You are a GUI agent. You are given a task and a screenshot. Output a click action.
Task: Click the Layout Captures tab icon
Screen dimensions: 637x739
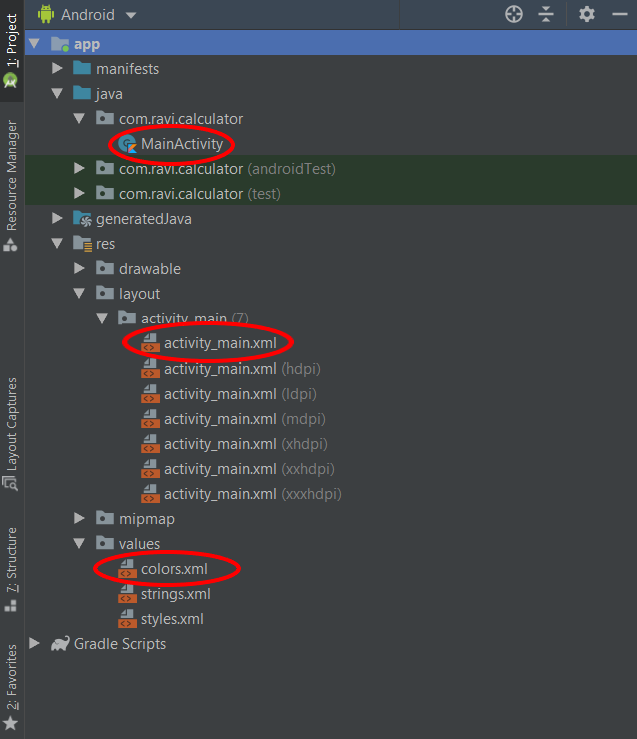point(10,484)
